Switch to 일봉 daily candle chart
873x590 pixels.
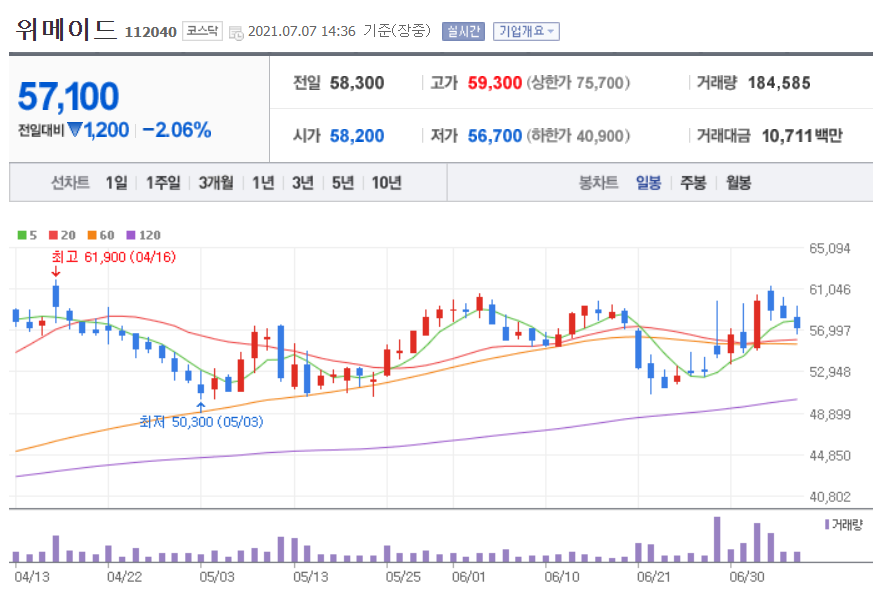[x=649, y=182]
